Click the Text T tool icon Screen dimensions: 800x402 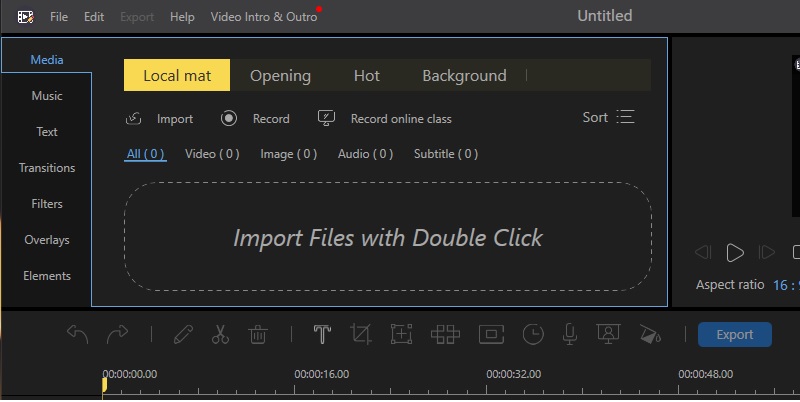[322, 335]
